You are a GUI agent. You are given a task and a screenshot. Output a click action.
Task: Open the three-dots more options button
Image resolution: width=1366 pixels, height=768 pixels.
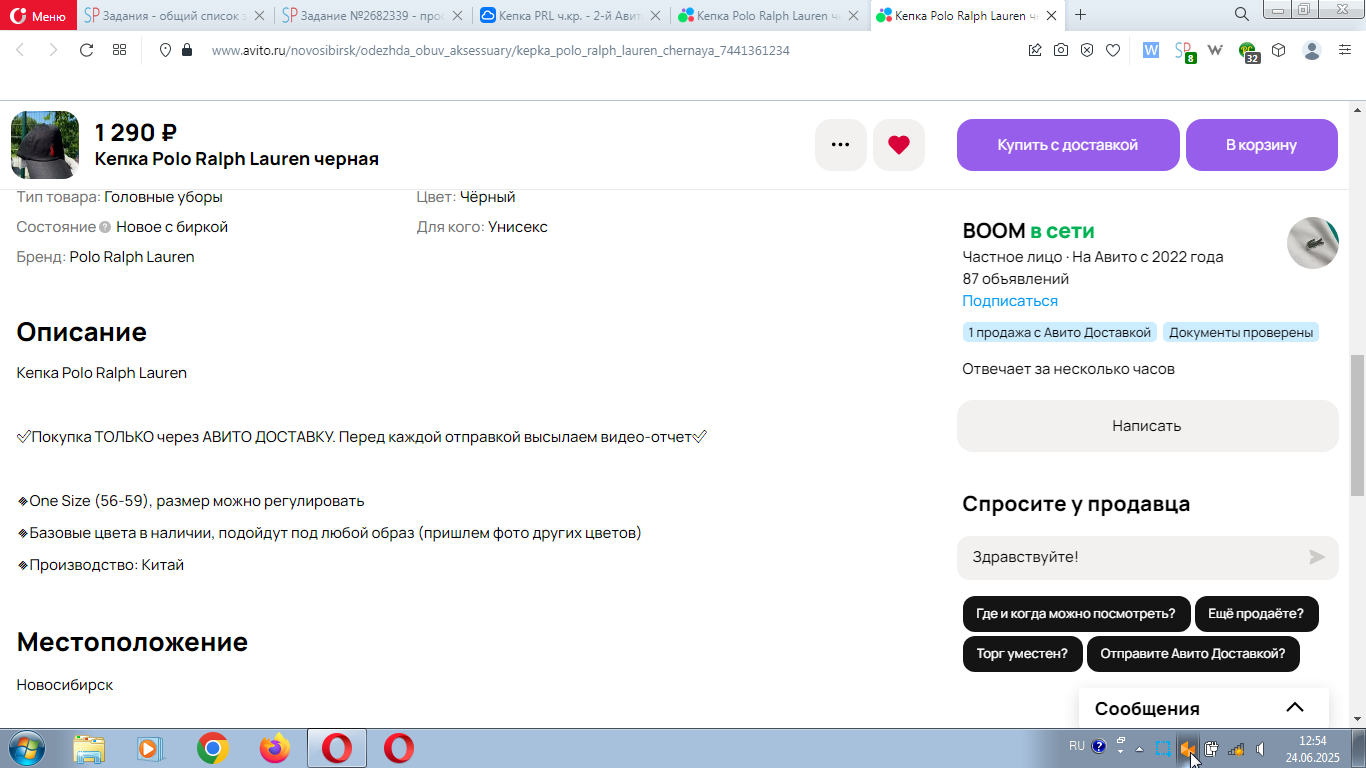[841, 145]
